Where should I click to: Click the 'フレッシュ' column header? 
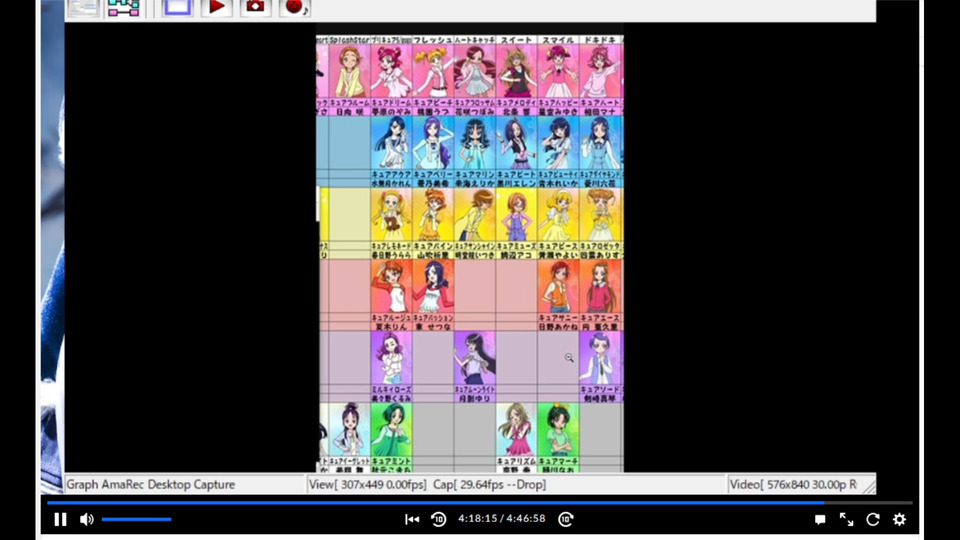(433, 40)
